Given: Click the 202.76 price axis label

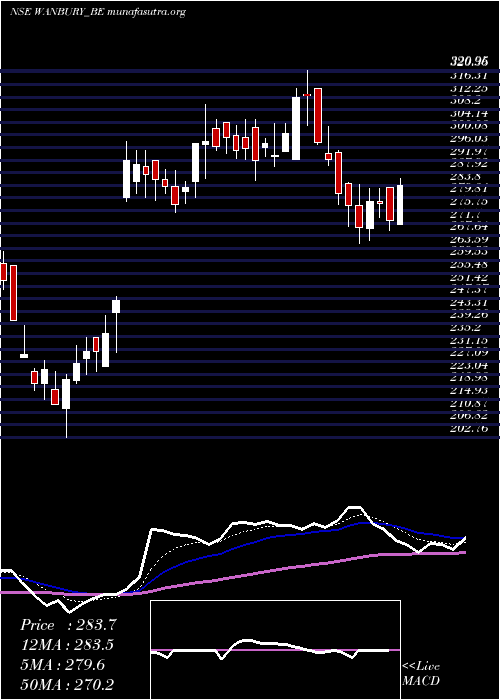Looking at the screenshot, I should [x=468, y=429].
